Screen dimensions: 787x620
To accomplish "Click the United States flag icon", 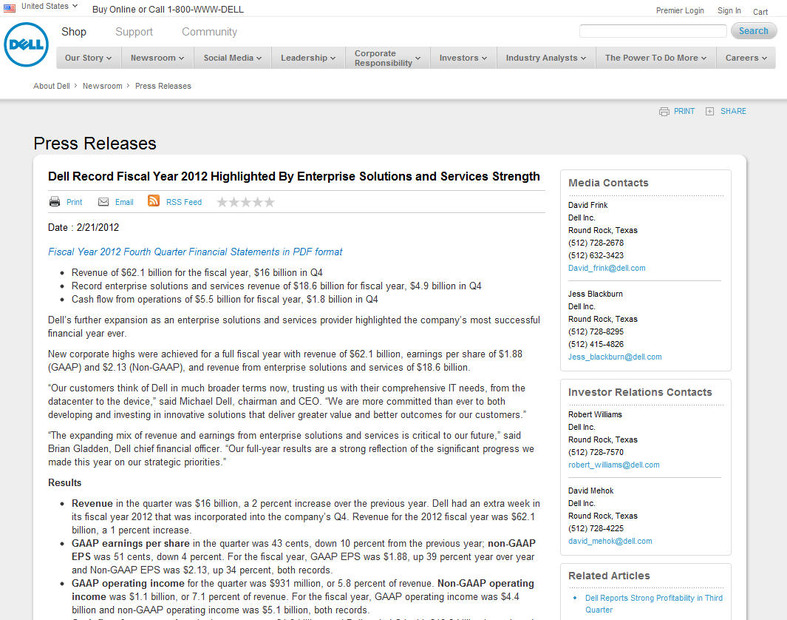I will pyautogui.click(x=10, y=8).
